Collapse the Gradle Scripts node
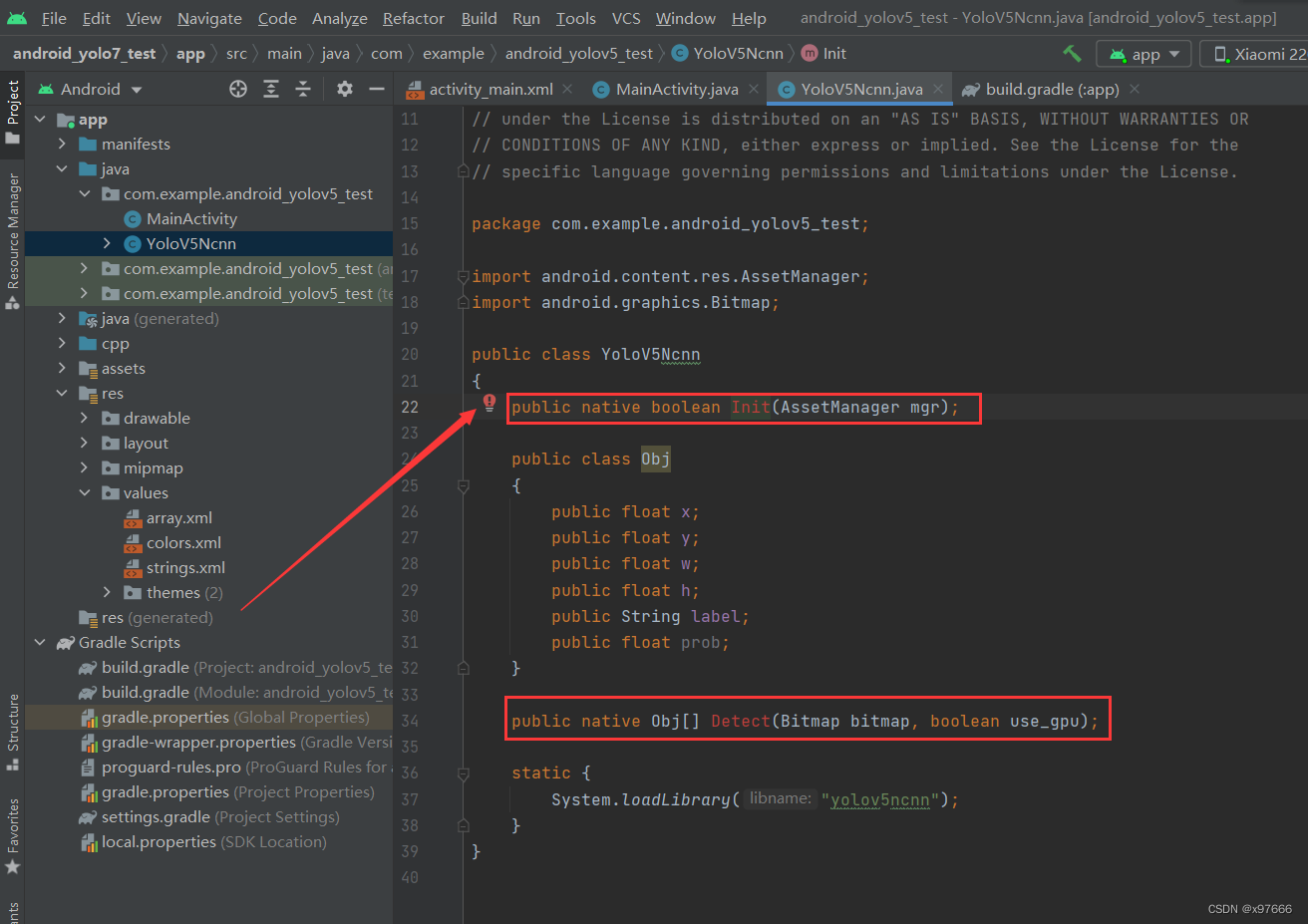Screen dimensions: 1308x924 tap(40, 642)
